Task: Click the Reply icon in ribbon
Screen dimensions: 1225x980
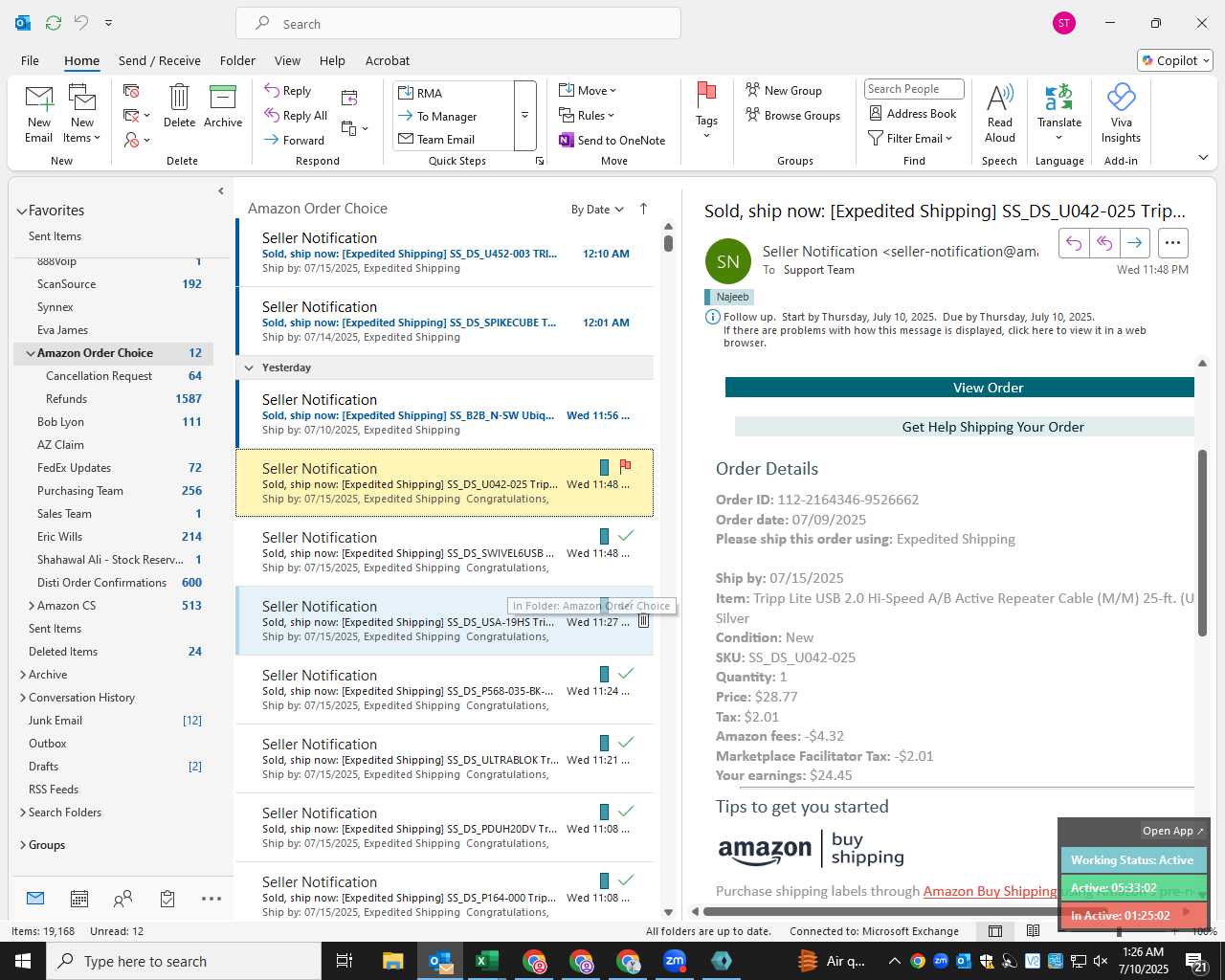Action: (x=288, y=91)
